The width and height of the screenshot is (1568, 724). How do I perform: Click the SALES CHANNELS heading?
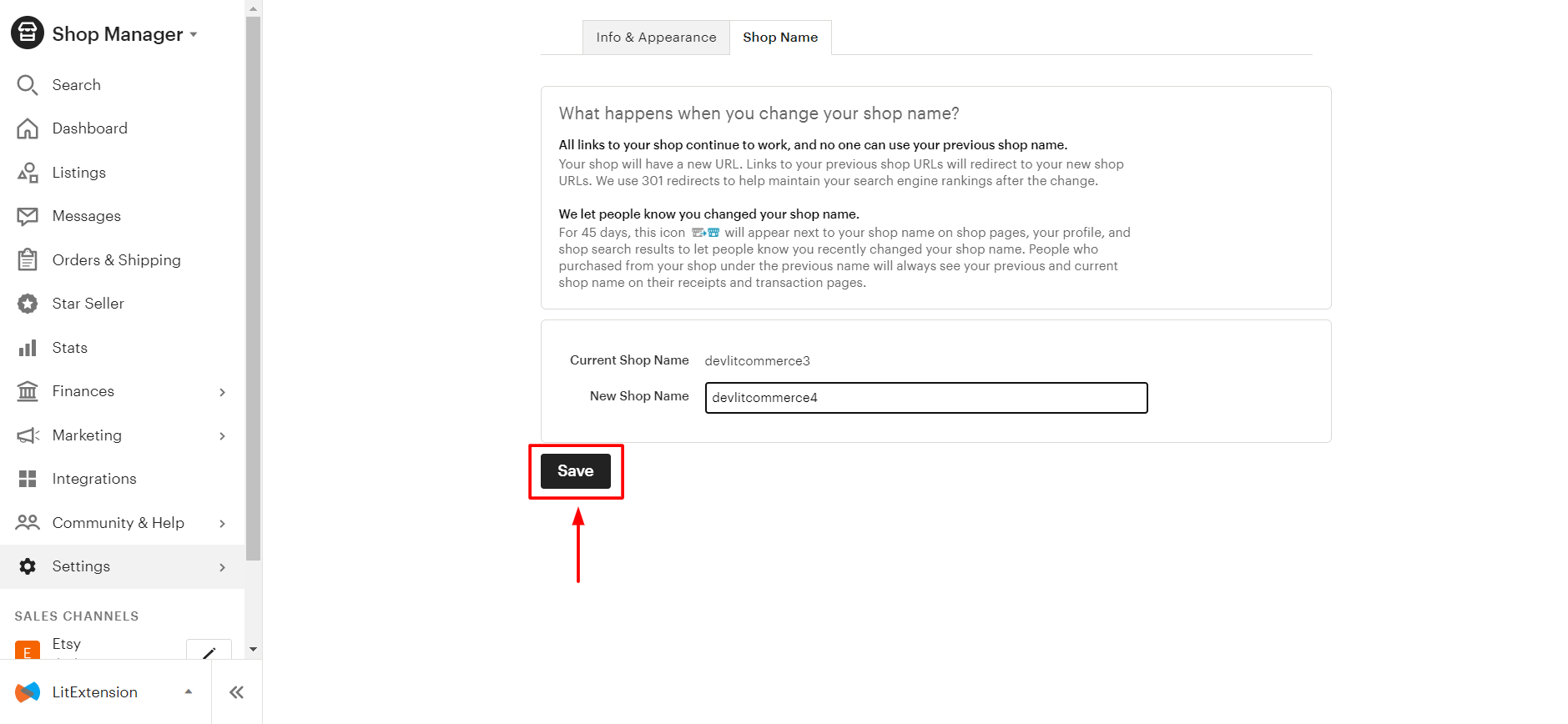[77, 616]
